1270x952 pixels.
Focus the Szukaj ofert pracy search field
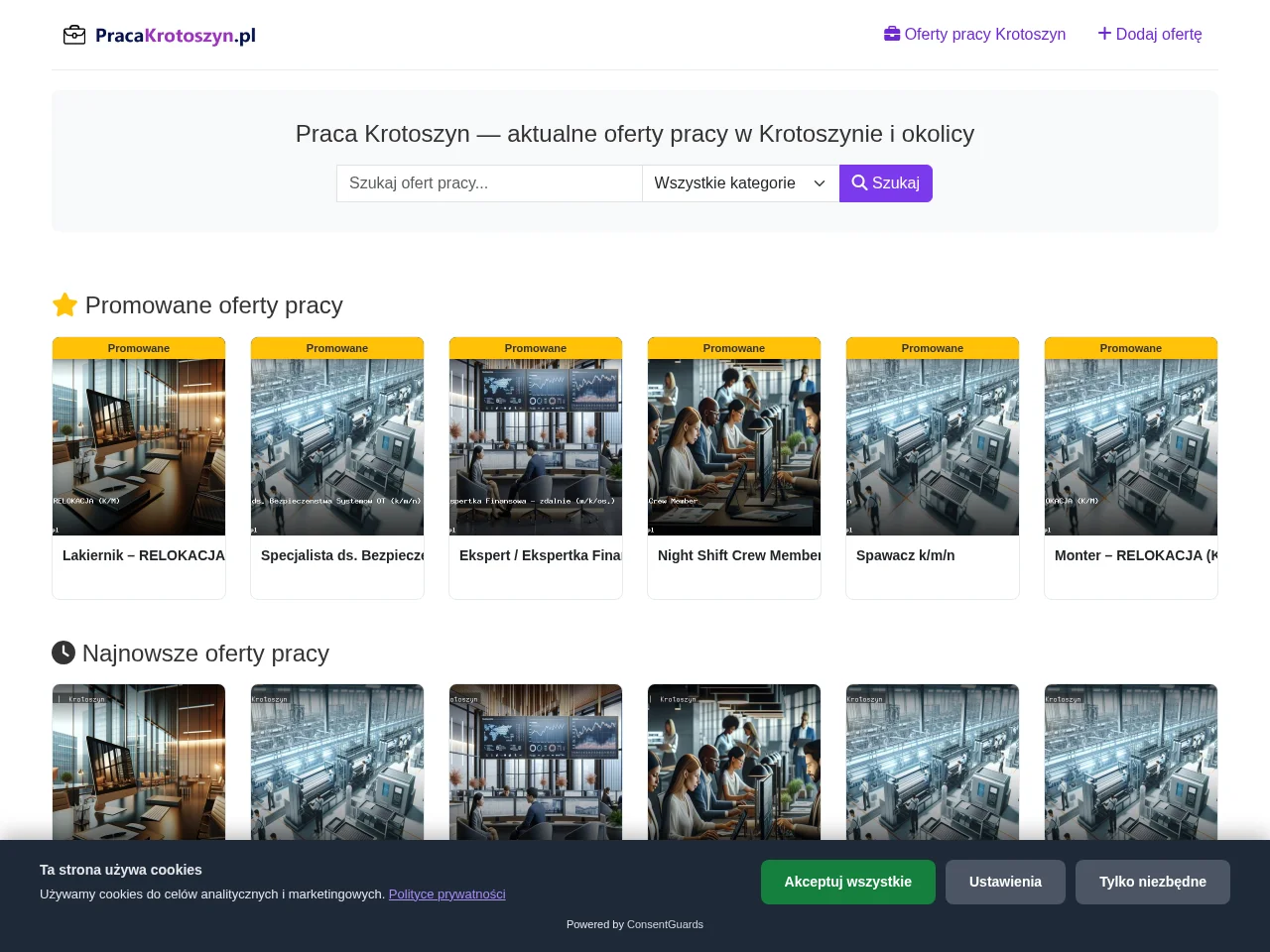(489, 183)
